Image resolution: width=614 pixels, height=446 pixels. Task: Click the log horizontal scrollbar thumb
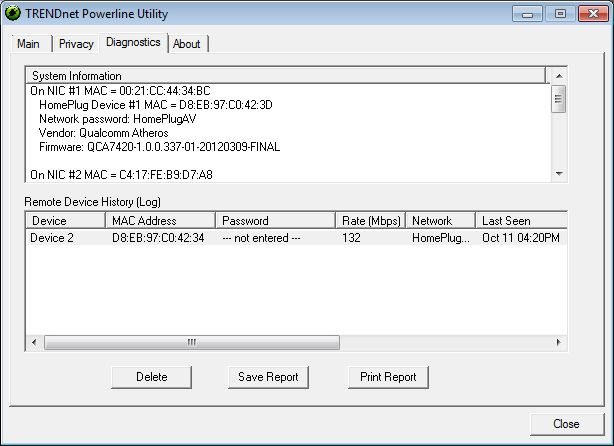tap(192, 342)
